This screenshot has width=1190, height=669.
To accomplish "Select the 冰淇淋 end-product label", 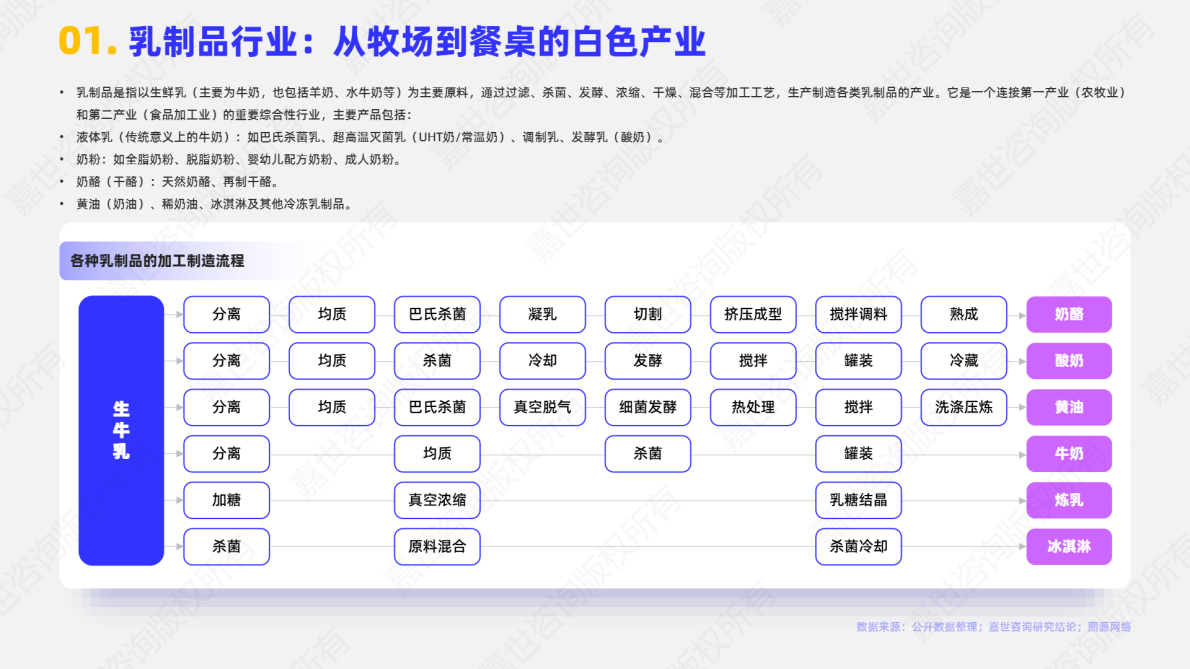I will pos(1068,547).
